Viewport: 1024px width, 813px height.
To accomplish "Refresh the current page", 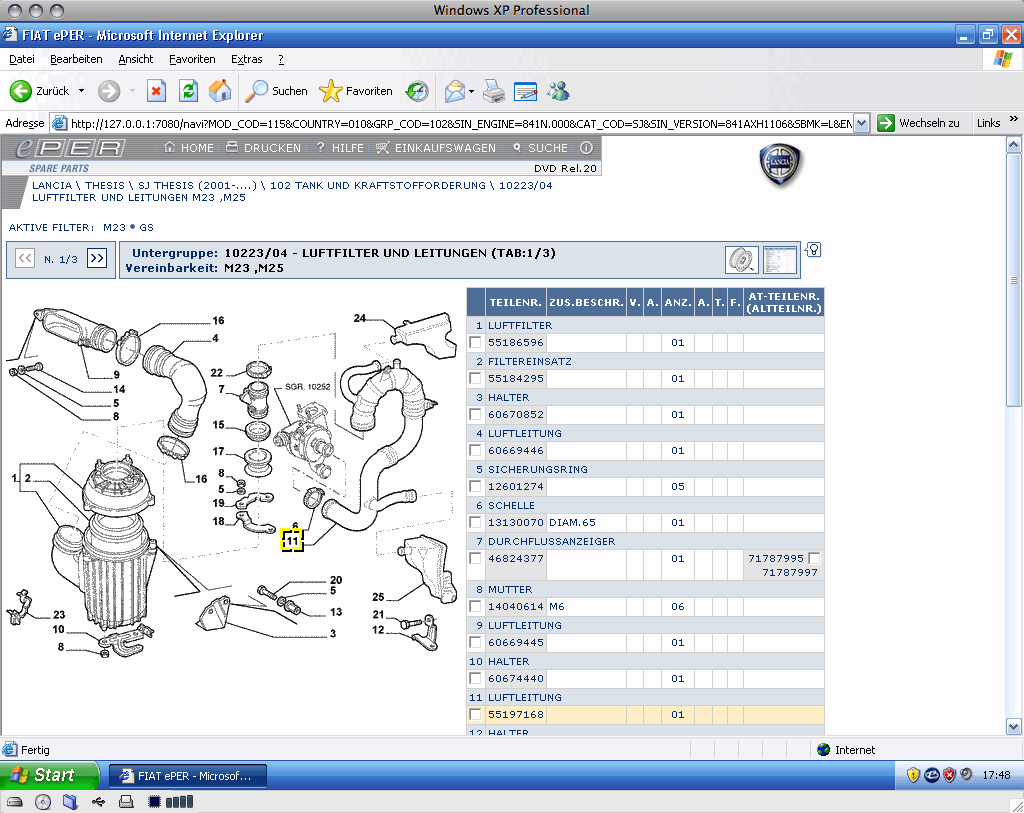I will click(x=188, y=91).
